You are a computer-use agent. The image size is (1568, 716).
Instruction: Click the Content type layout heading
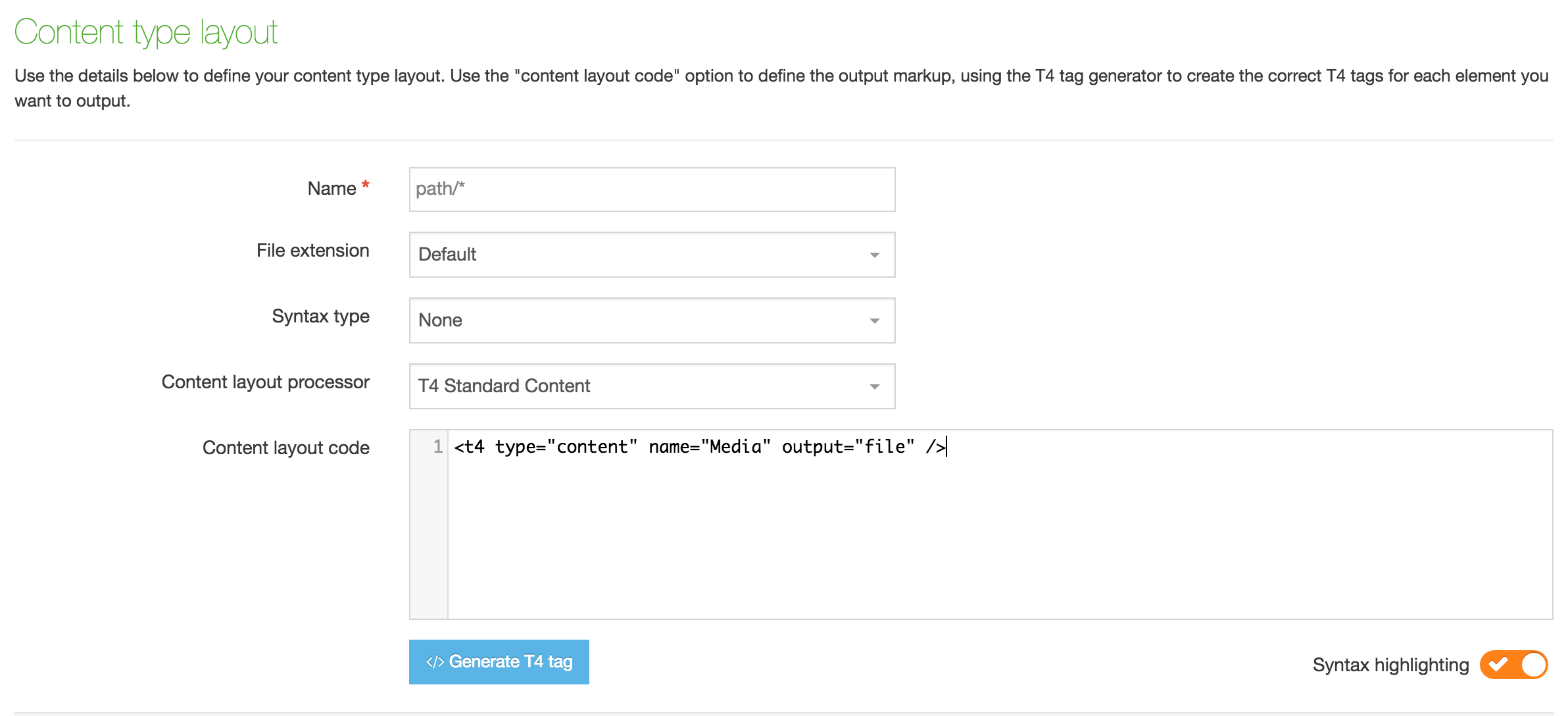(146, 32)
